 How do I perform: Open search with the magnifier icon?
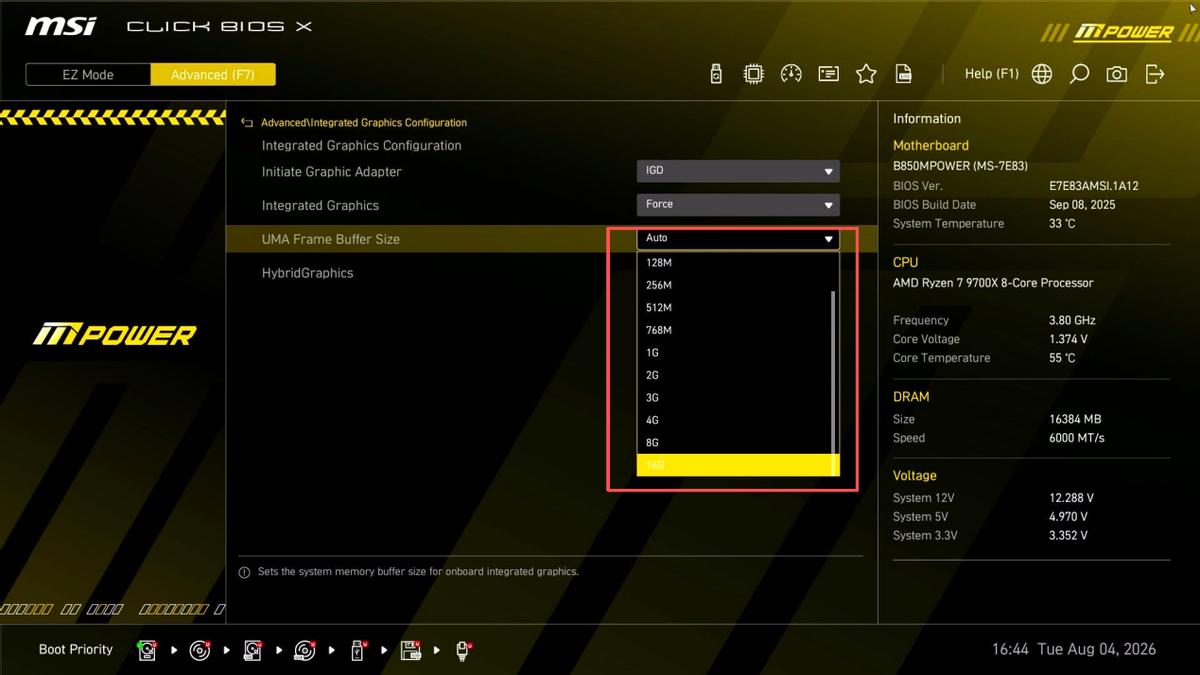(1079, 74)
